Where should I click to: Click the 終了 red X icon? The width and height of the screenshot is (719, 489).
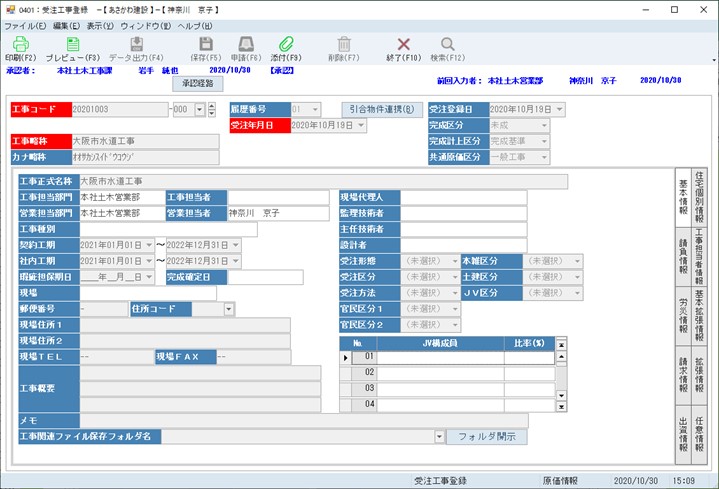[x=404, y=44]
